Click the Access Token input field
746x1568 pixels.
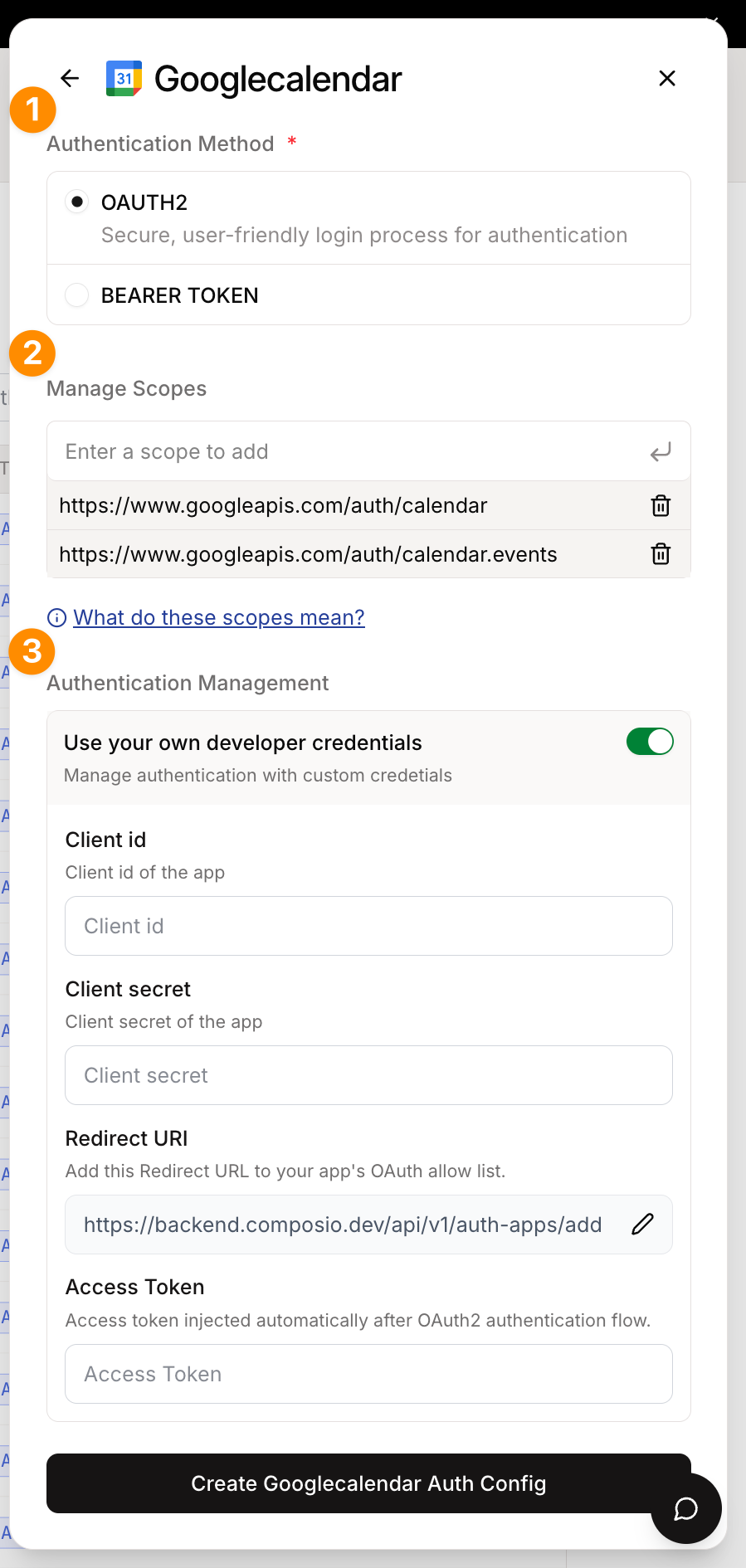click(x=368, y=1374)
